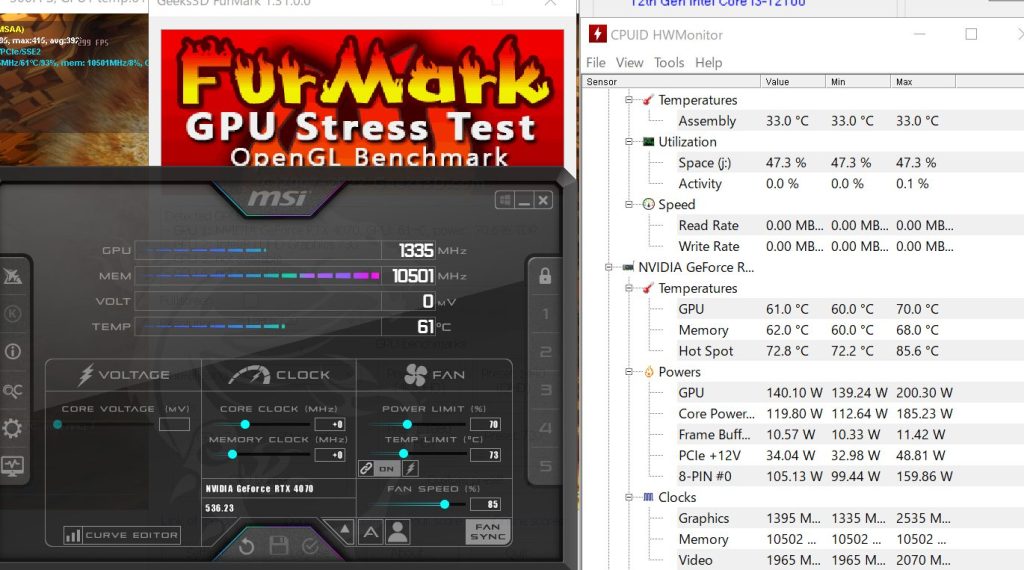Click the Fan Speed slider handle
The width and height of the screenshot is (1024, 570).
pyautogui.click(x=445, y=504)
